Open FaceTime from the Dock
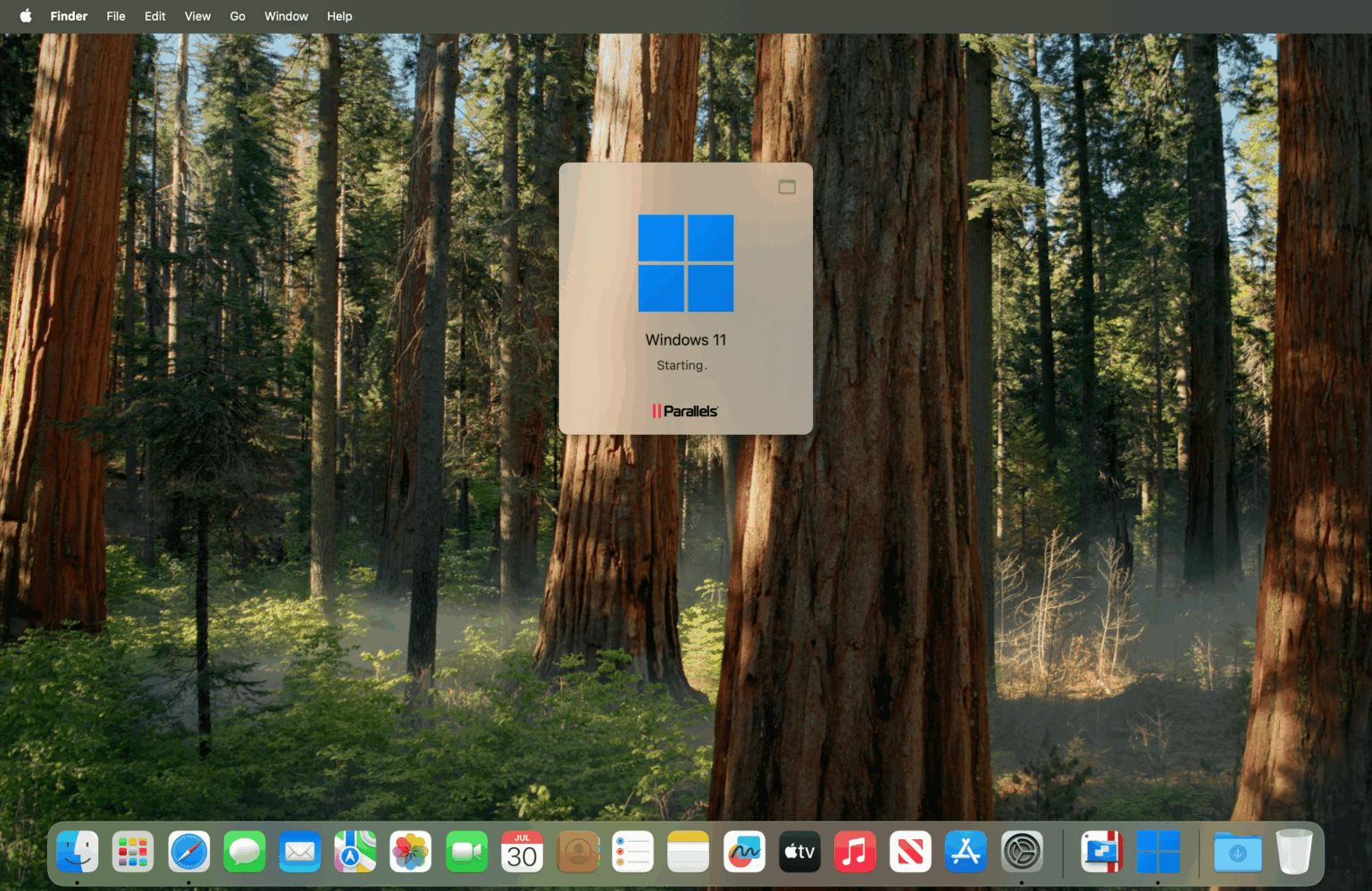The image size is (1372, 891). coord(466,851)
